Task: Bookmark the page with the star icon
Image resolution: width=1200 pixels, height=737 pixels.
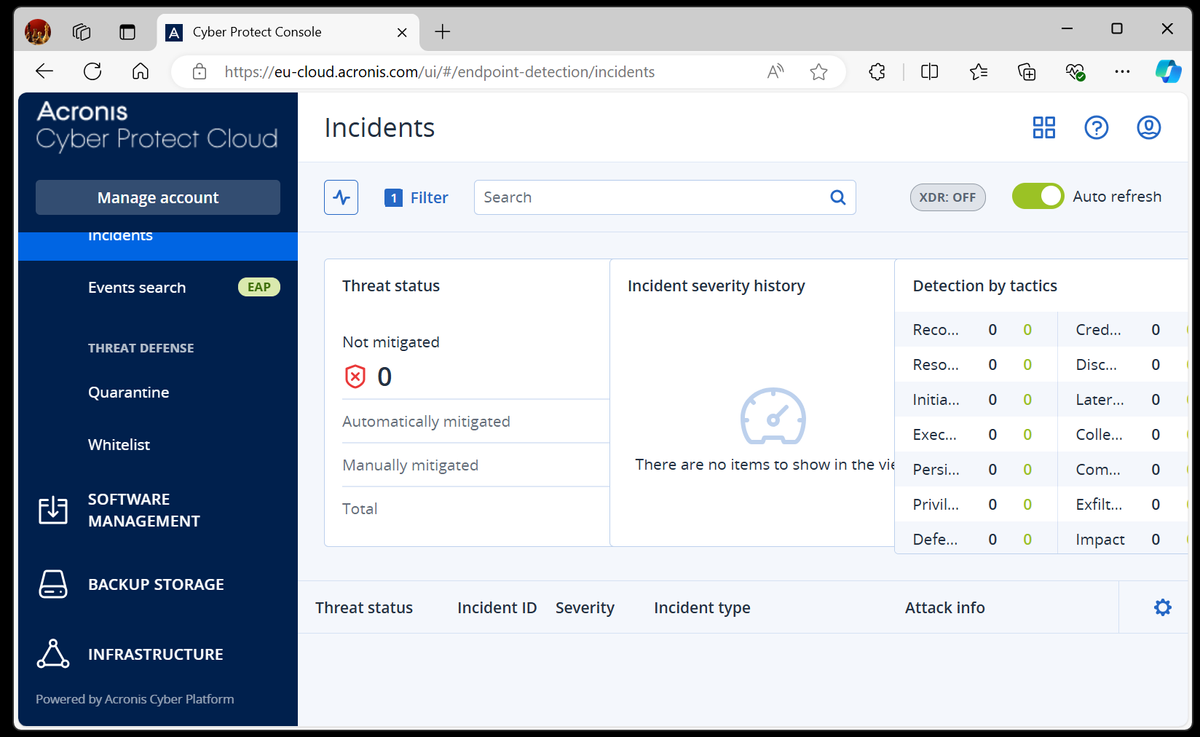Action: coord(819,71)
